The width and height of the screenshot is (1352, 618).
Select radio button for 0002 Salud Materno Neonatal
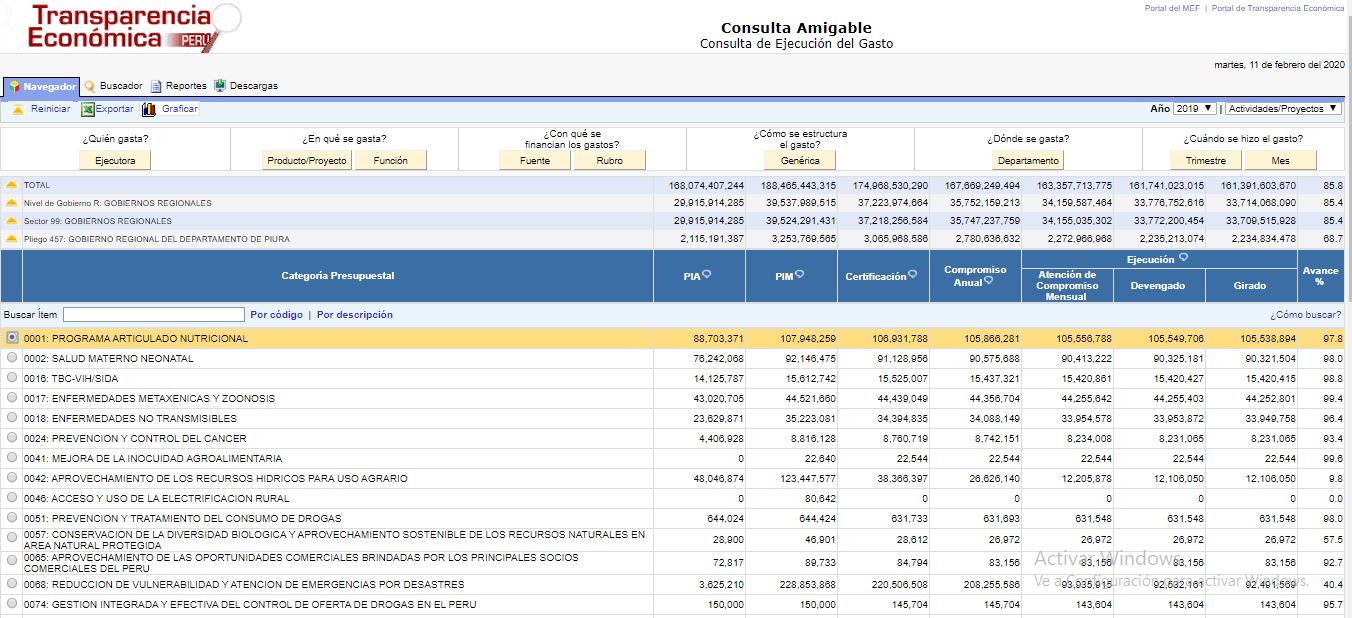coord(12,358)
